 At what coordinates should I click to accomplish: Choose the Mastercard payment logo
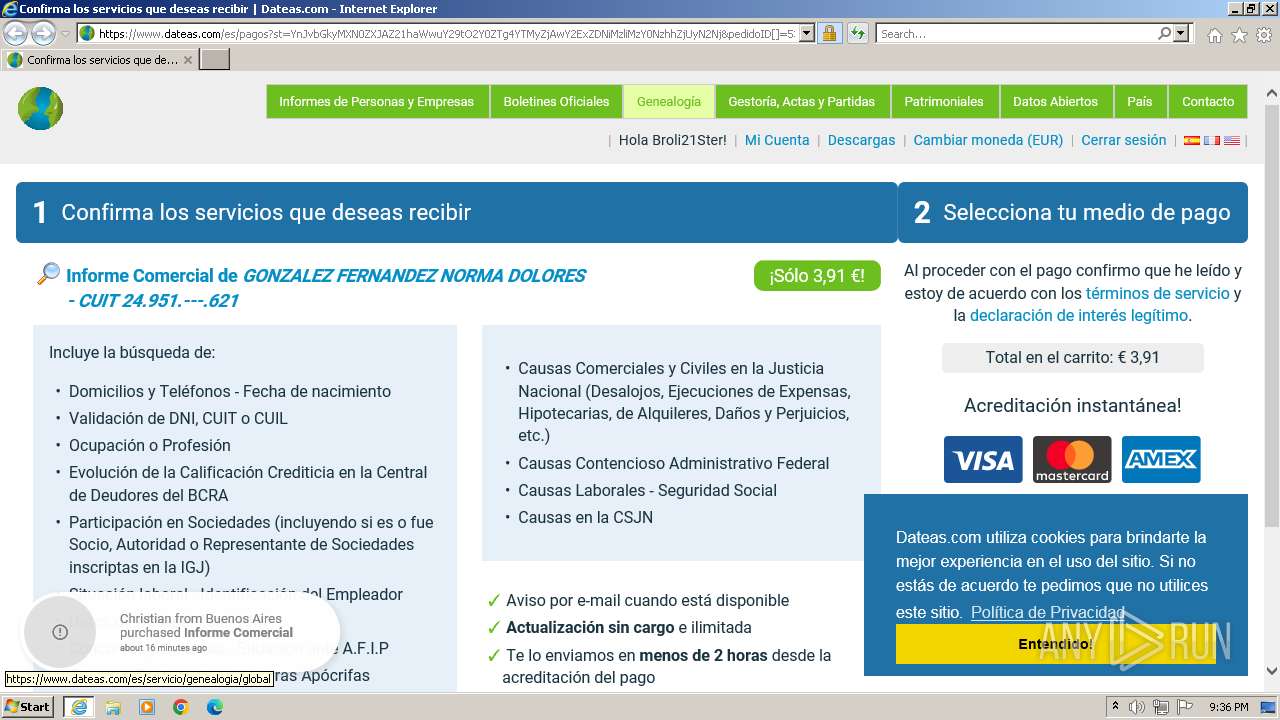click(x=1072, y=459)
